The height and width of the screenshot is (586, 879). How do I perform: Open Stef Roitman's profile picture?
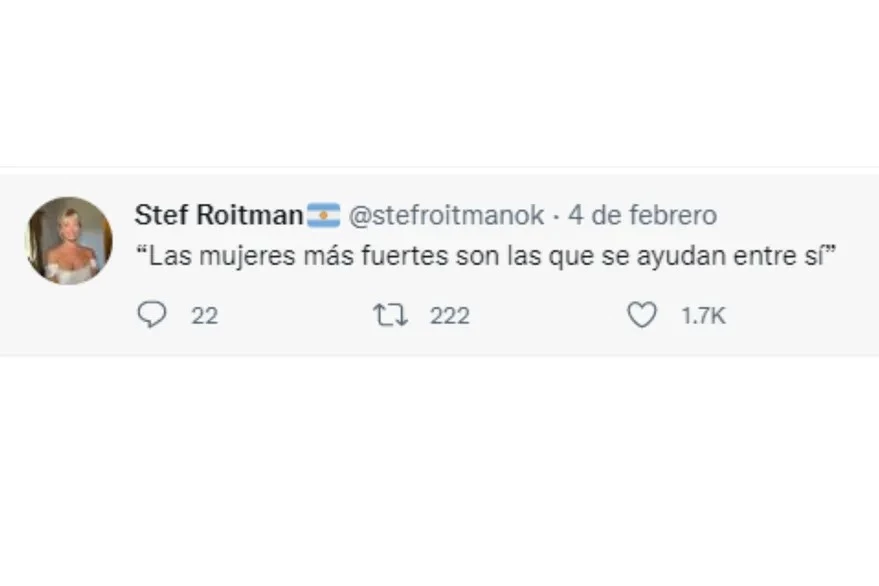pyautogui.click(x=68, y=240)
